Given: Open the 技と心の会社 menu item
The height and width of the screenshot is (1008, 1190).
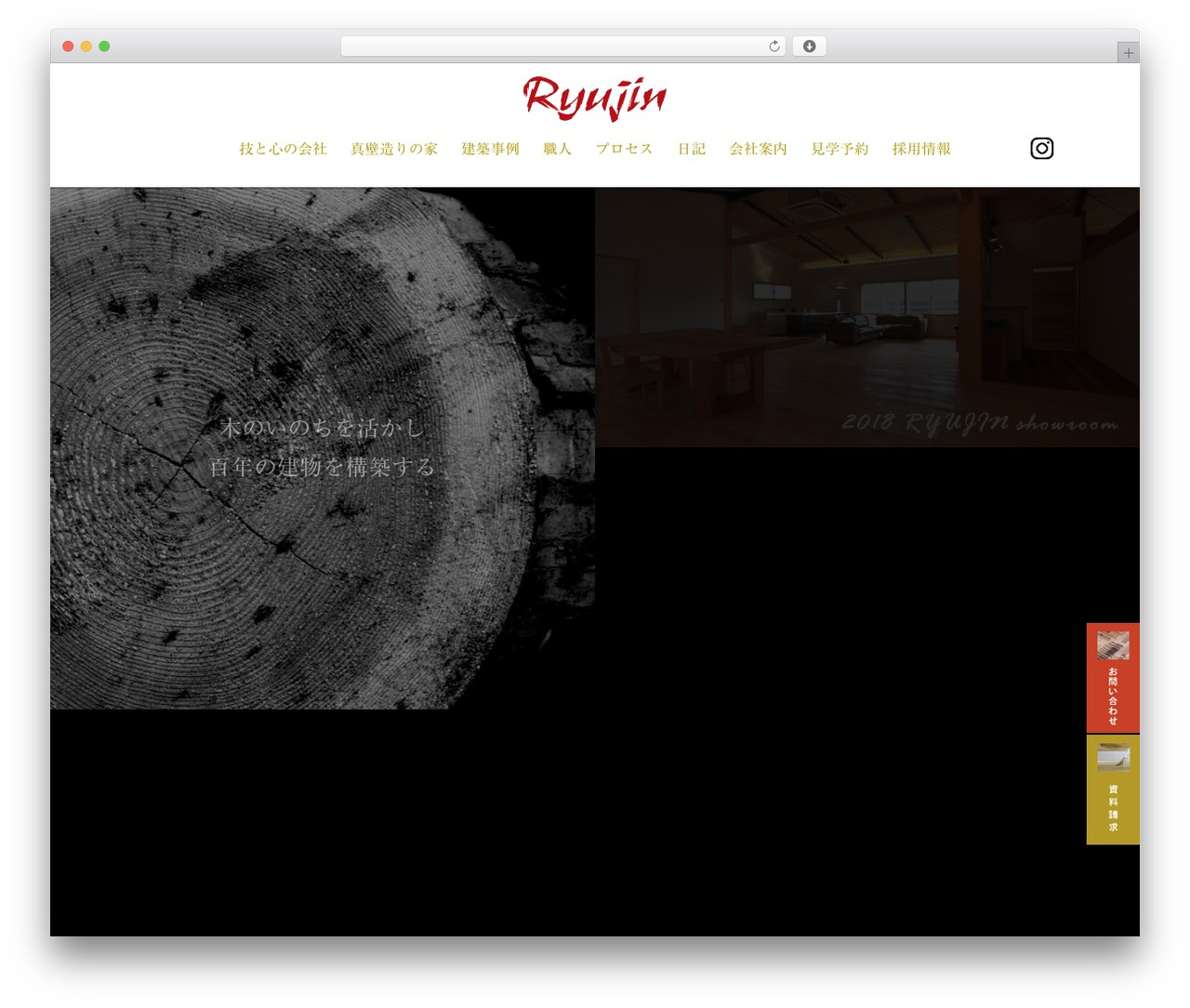Looking at the screenshot, I should (x=283, y=149).
